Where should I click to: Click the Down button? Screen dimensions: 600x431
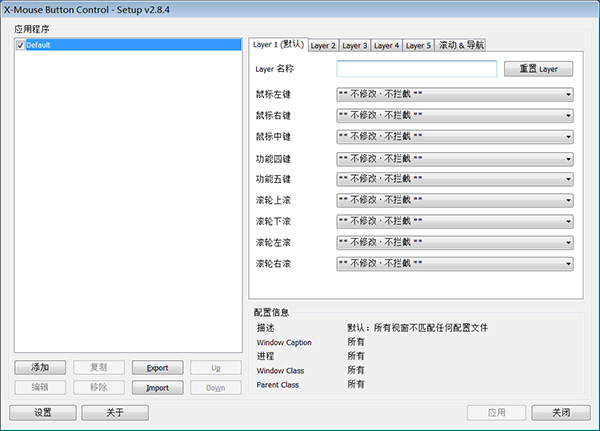(216, 387)
